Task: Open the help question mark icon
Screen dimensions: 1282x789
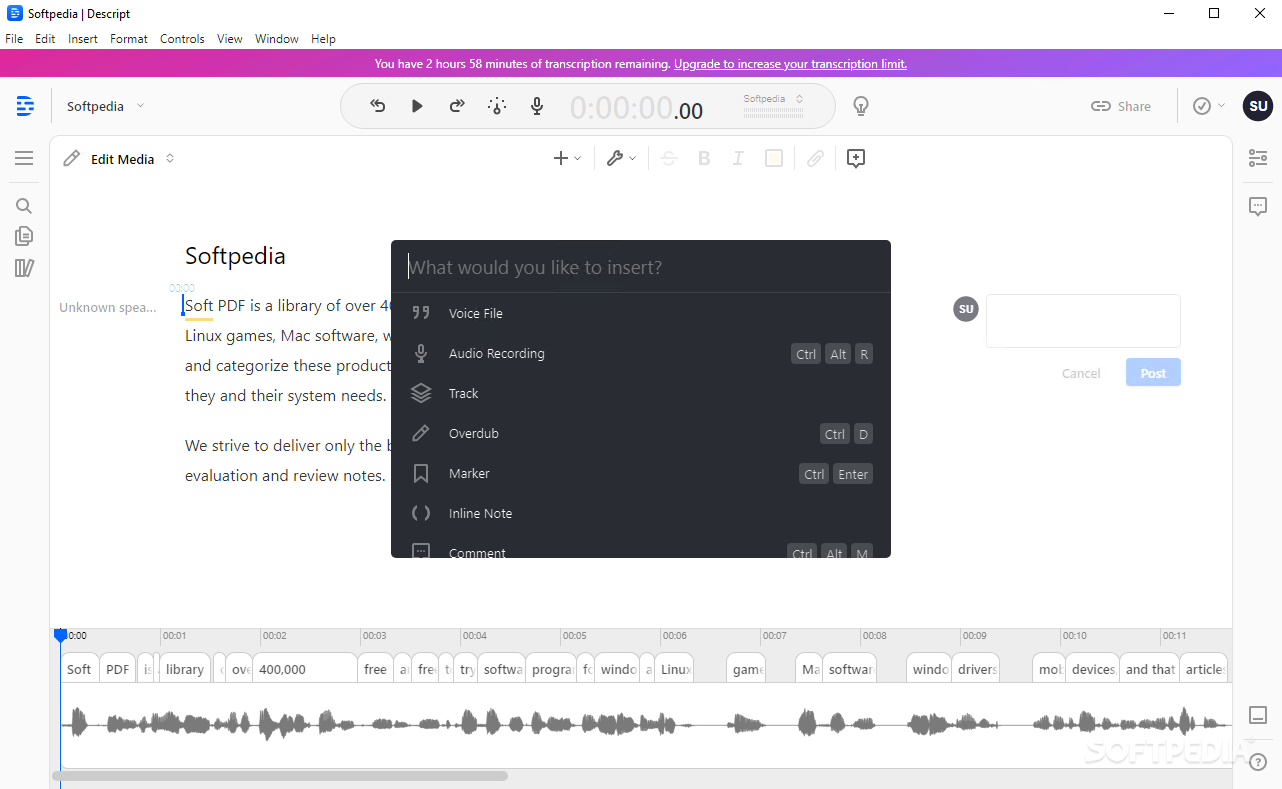Action: pos(1258,762)
